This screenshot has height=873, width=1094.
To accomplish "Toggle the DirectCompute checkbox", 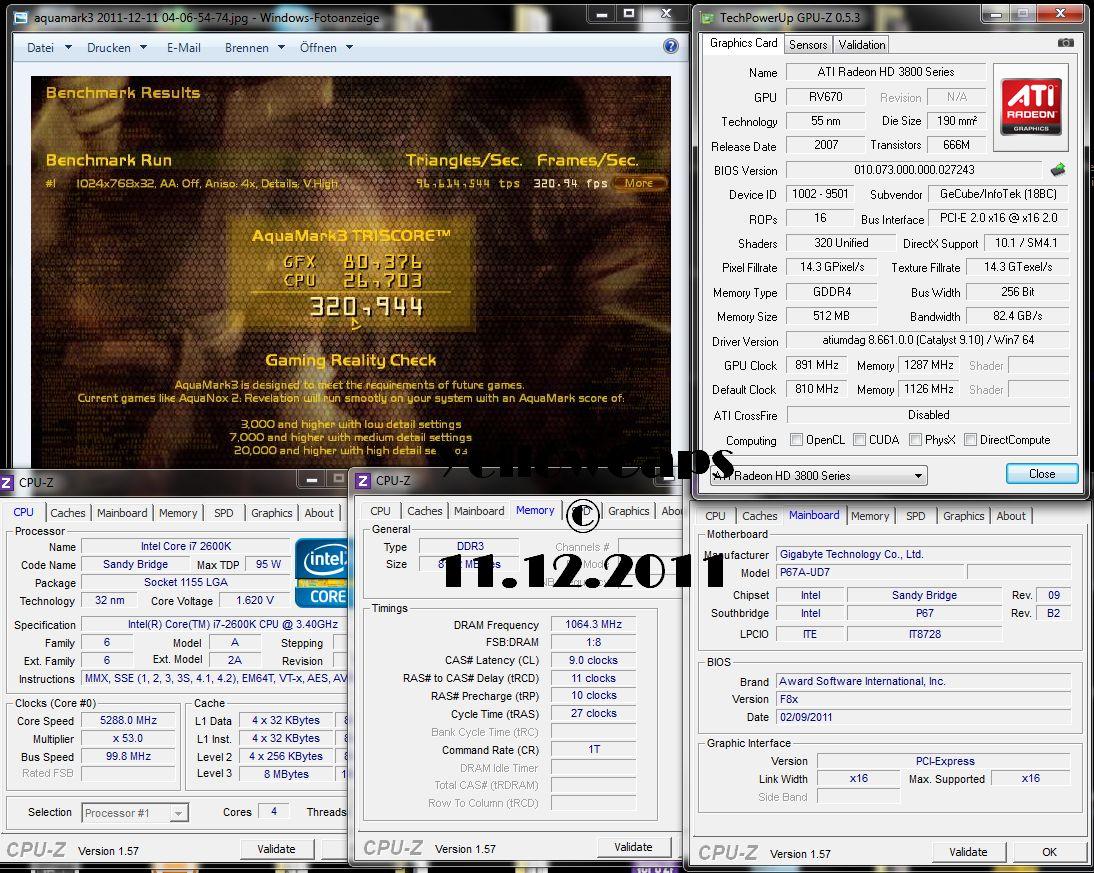I will (x=970, y=440).
